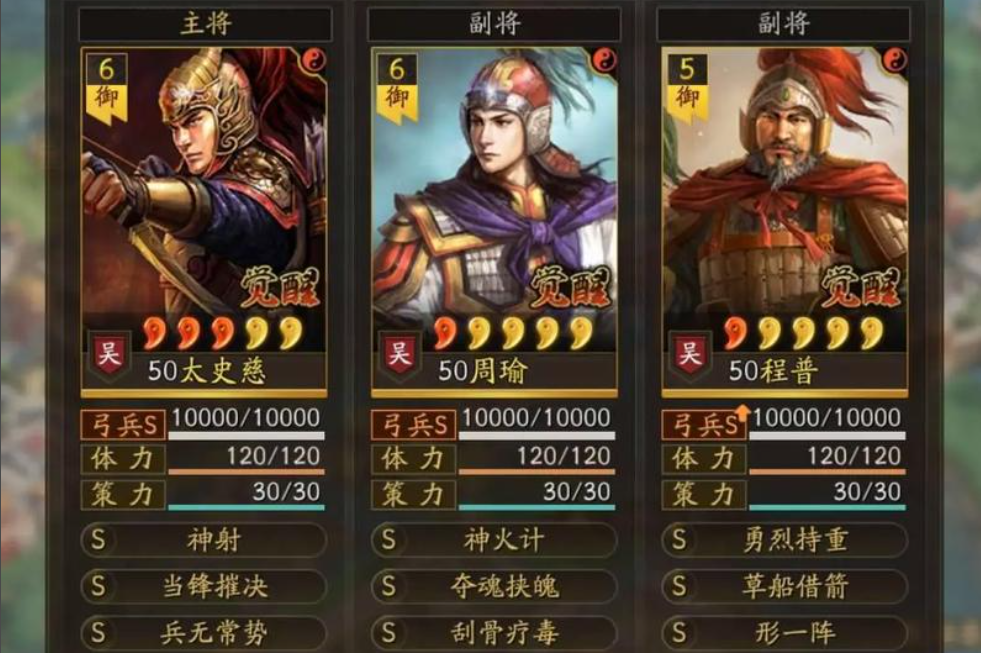Click the 5 御 cost banner on 程普

[x=687, y=88]
